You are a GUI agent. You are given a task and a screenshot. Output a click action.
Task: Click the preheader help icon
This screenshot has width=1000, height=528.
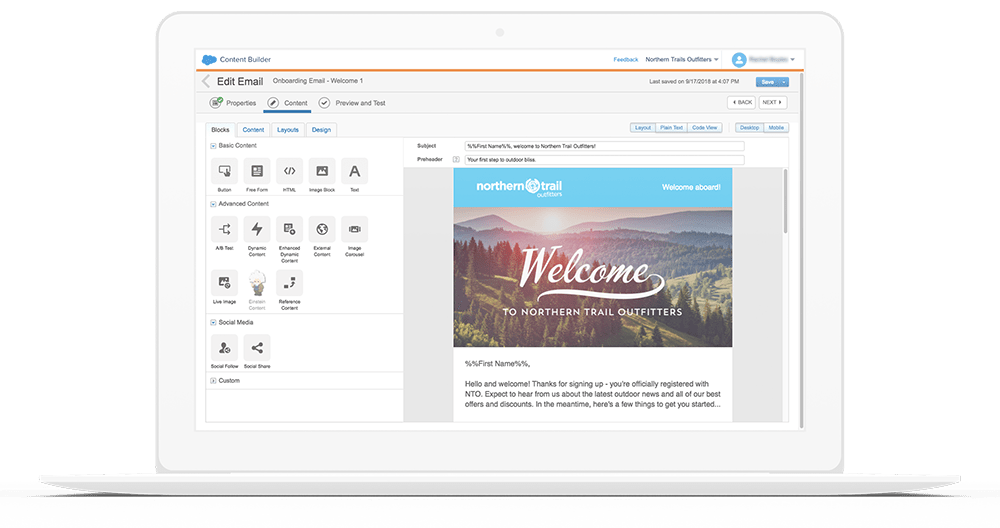point(456,159)
